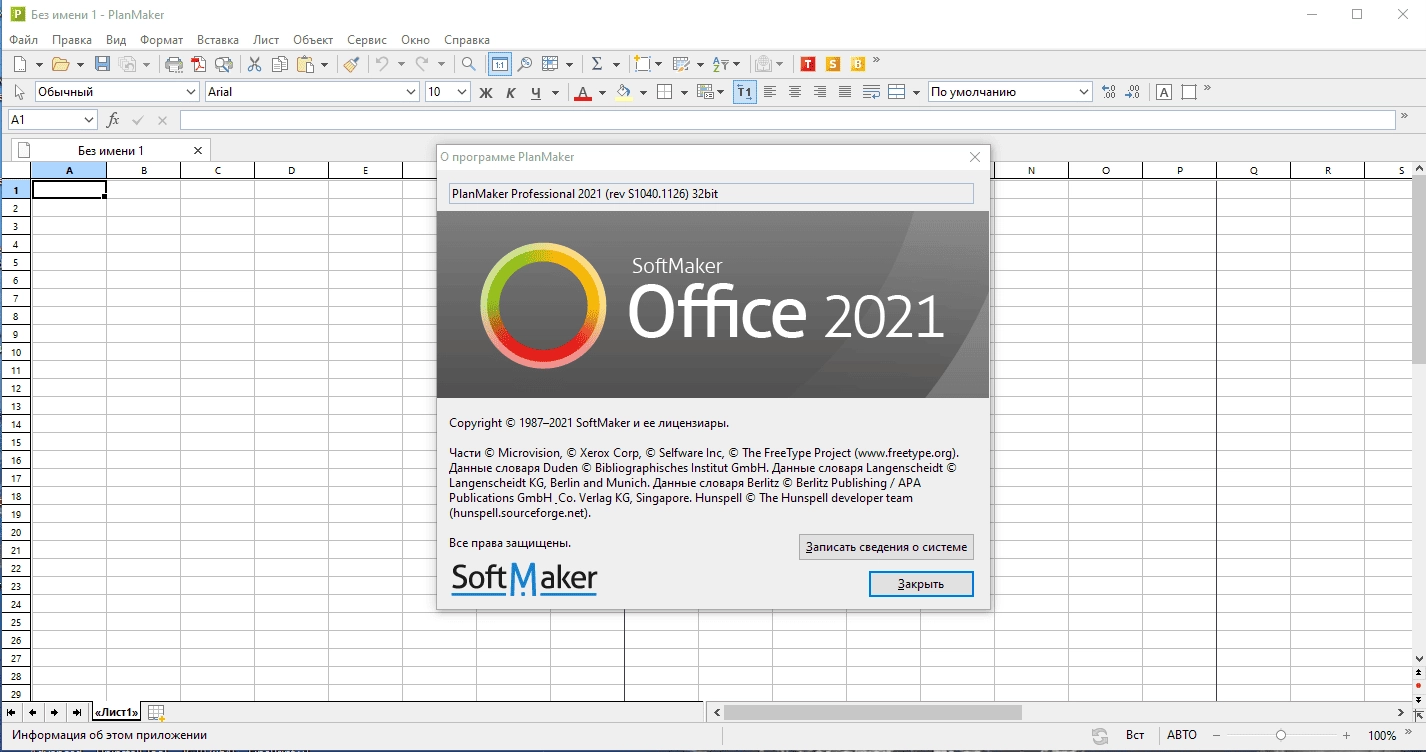Click the Paste clipboard icon

305,64
